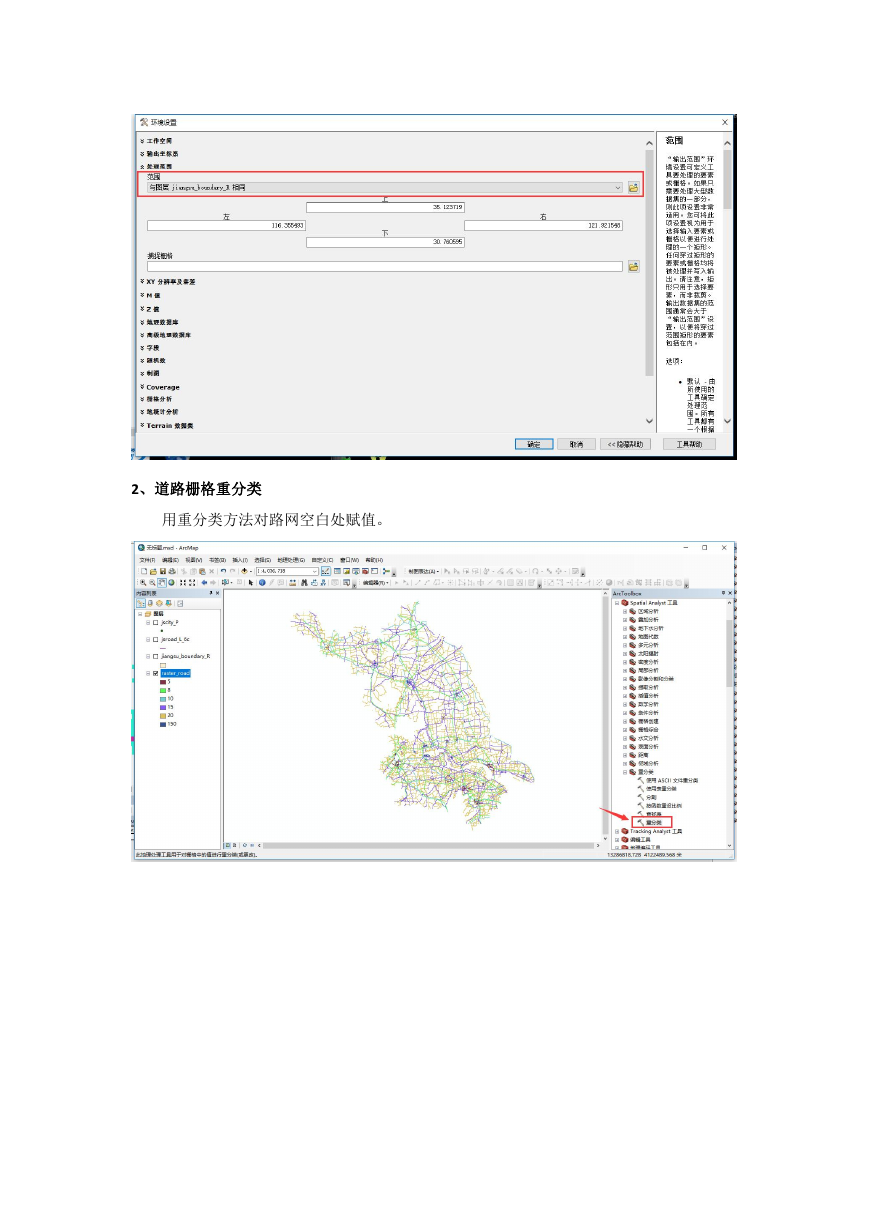Click the Save icon in ArcMap toolbar
869x1228 pixels.
[x=161, y=571]
